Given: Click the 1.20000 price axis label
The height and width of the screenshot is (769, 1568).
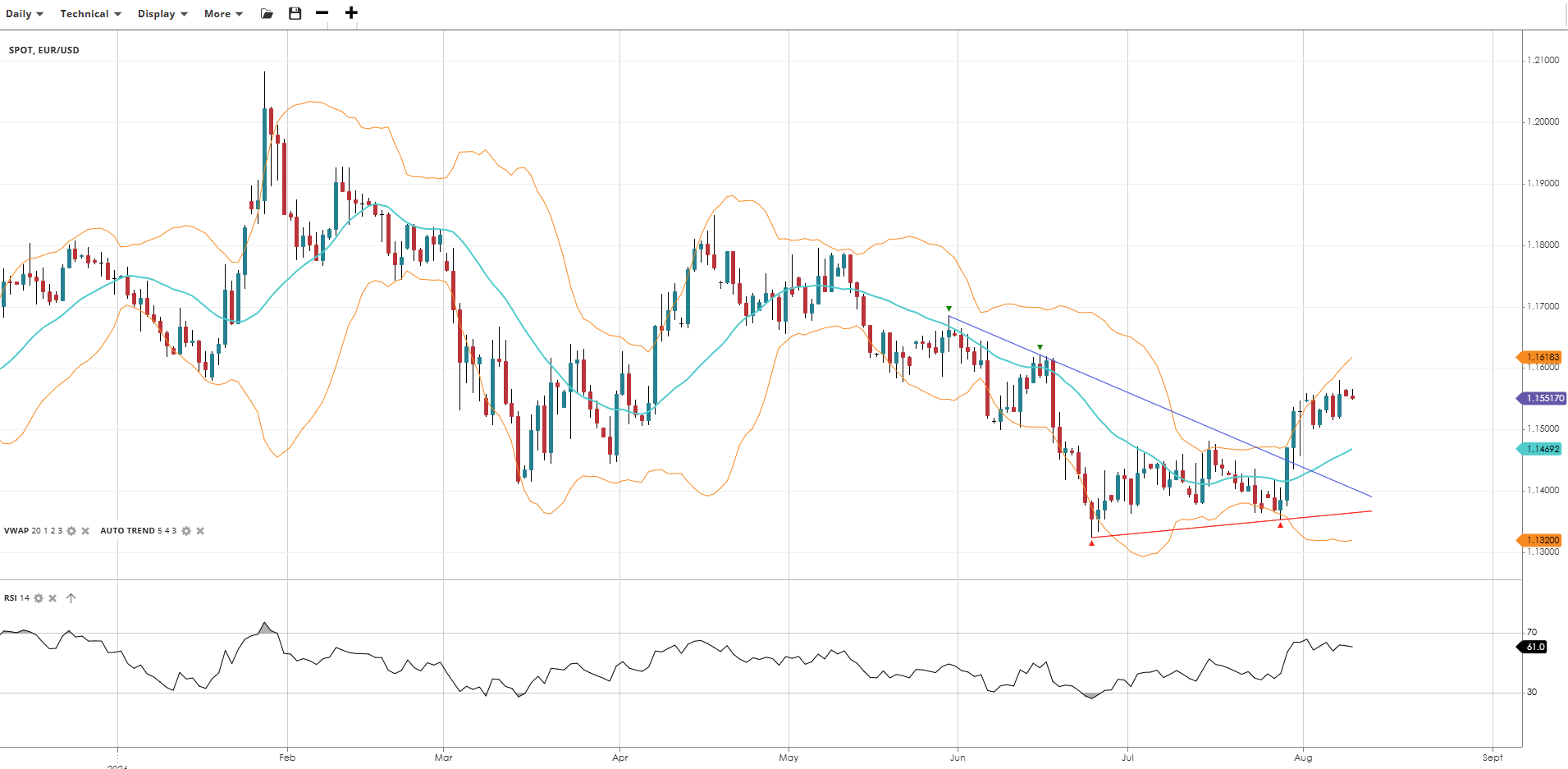Looking at the screenshot, I should pyautogui.click(x=1543, y=122).
